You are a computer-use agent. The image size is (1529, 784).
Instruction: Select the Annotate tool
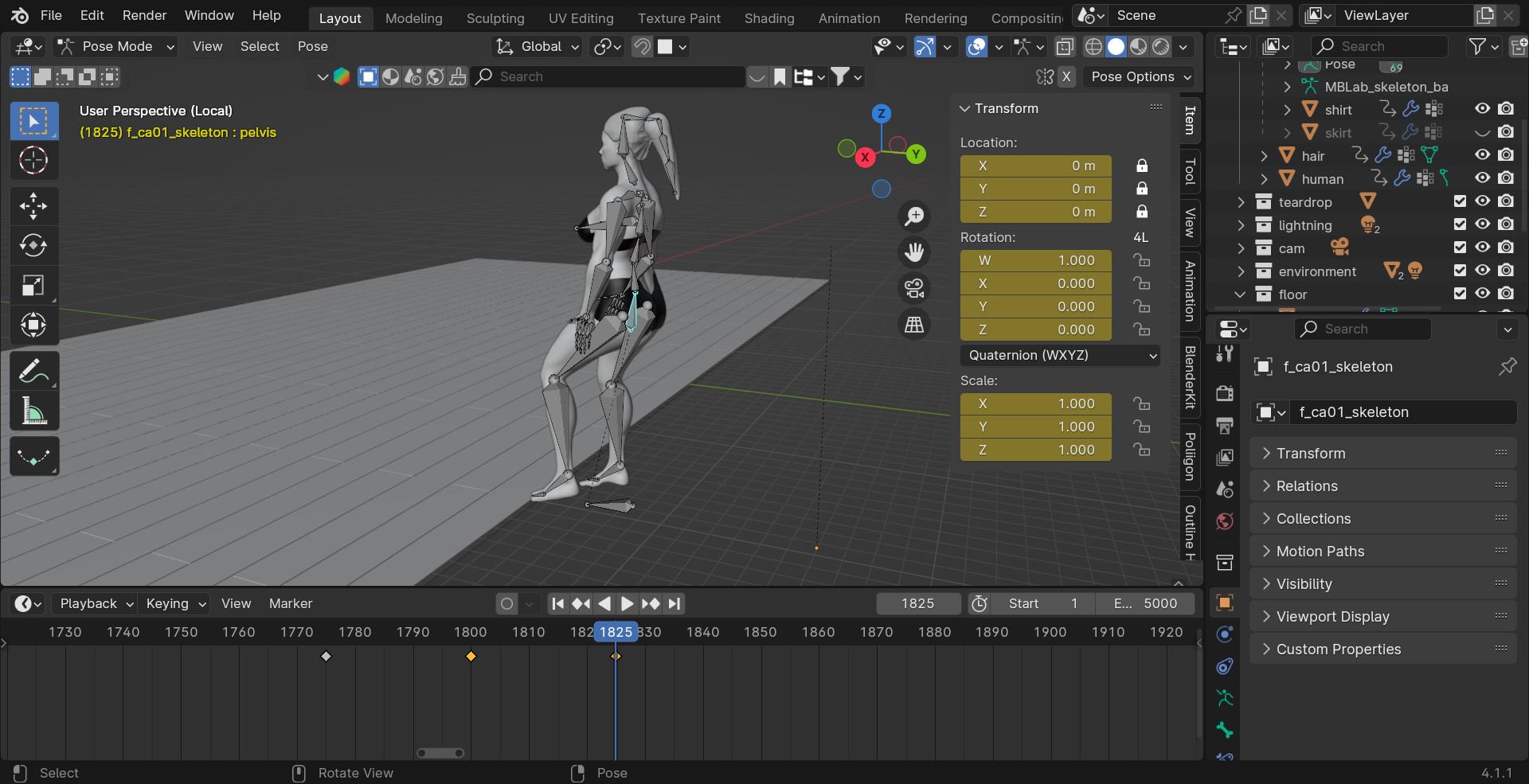(x=34, y=370)
